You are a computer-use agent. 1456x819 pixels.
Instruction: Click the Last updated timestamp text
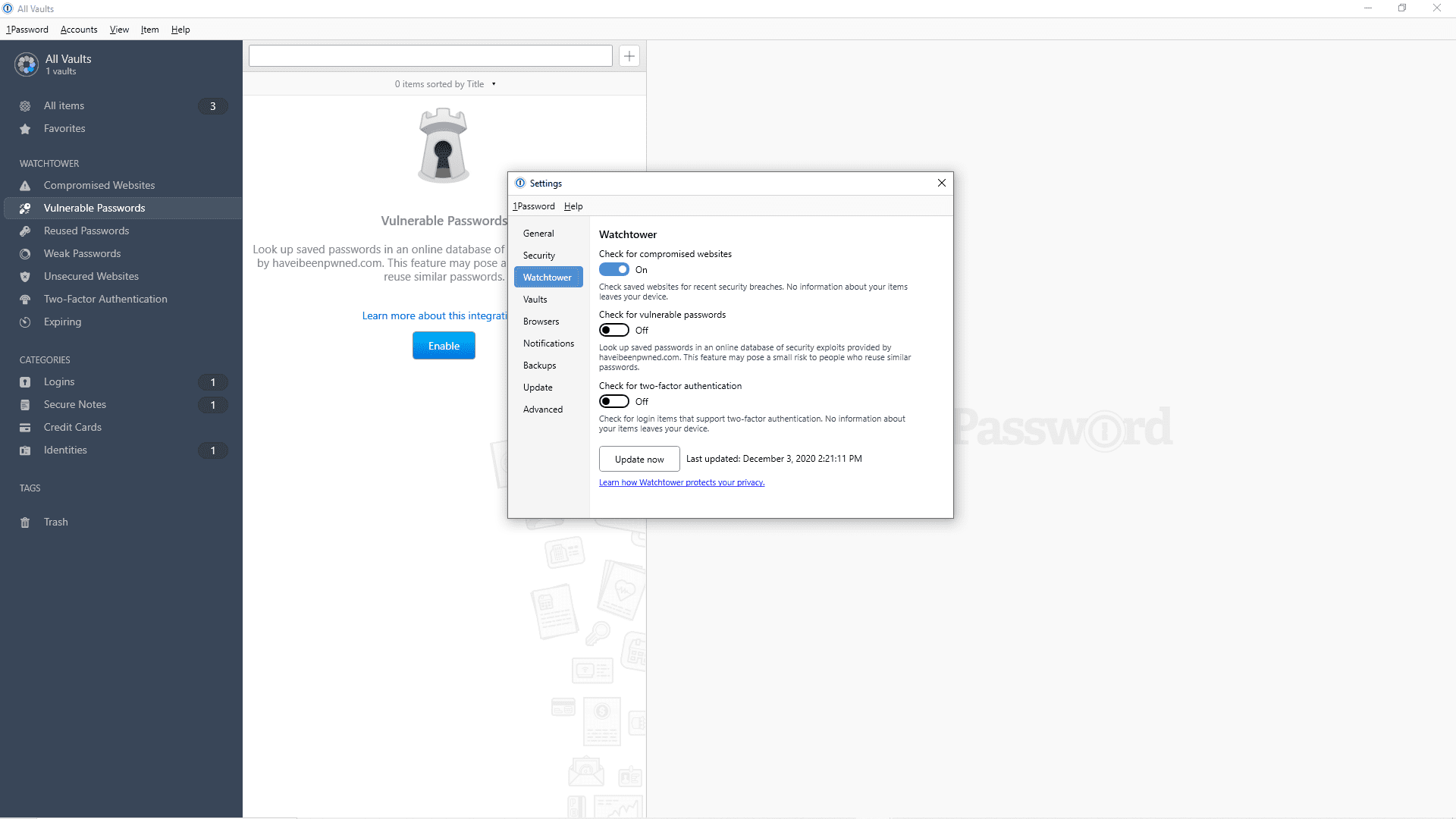pyautogui.click(x=774, y=459)
